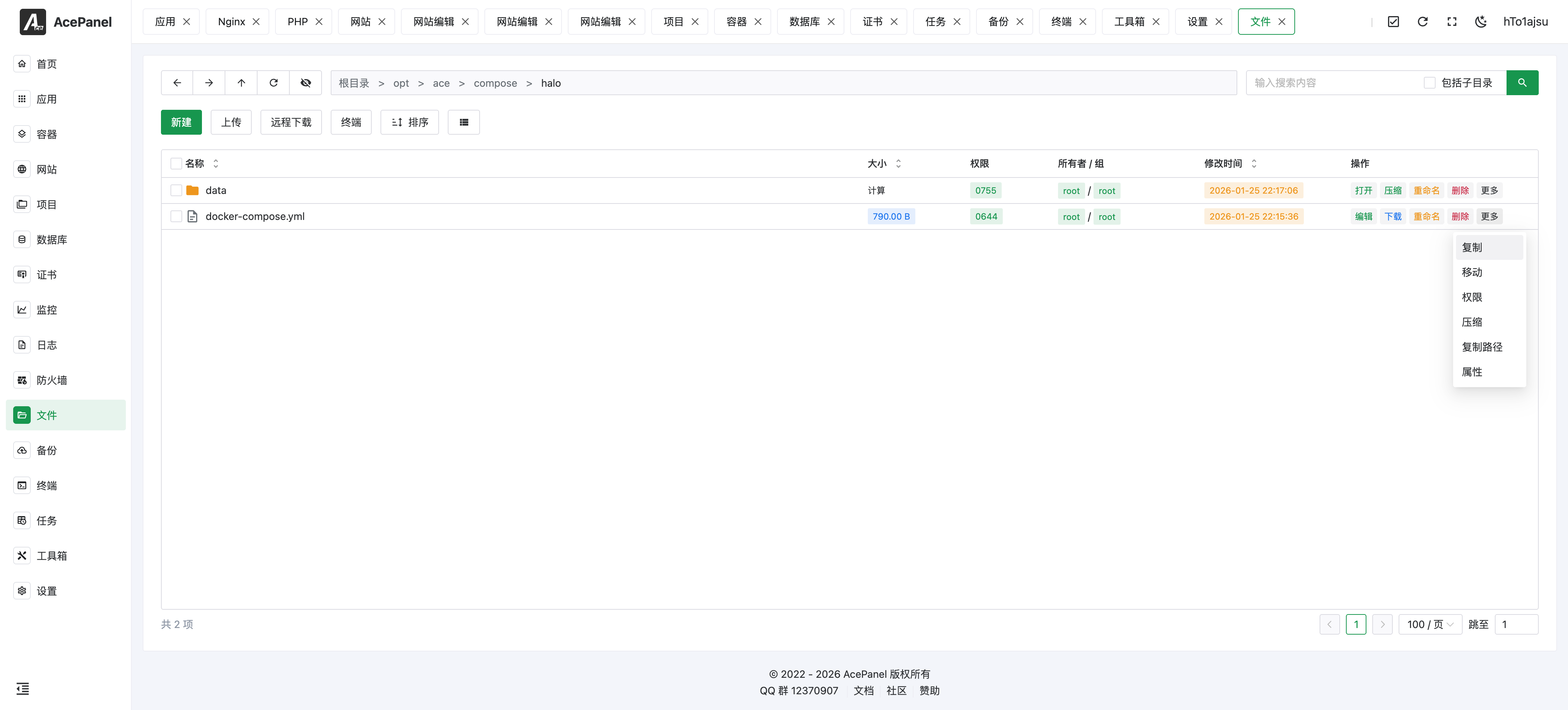The width and height of the screenshot is (1568, 710).
Task: Enter fullscreen with the expand icon
Action: [1452, 22]
